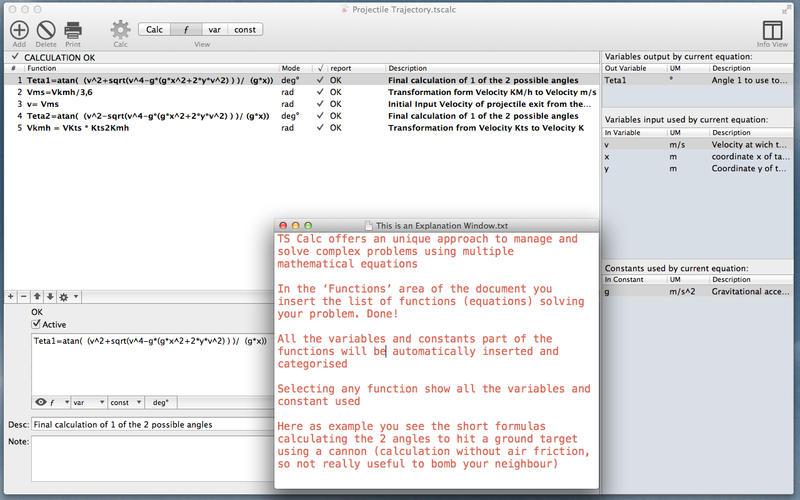Expand the var dropdown in the formula editor
This screenshot has width=800, height=500.
[88, 402]
